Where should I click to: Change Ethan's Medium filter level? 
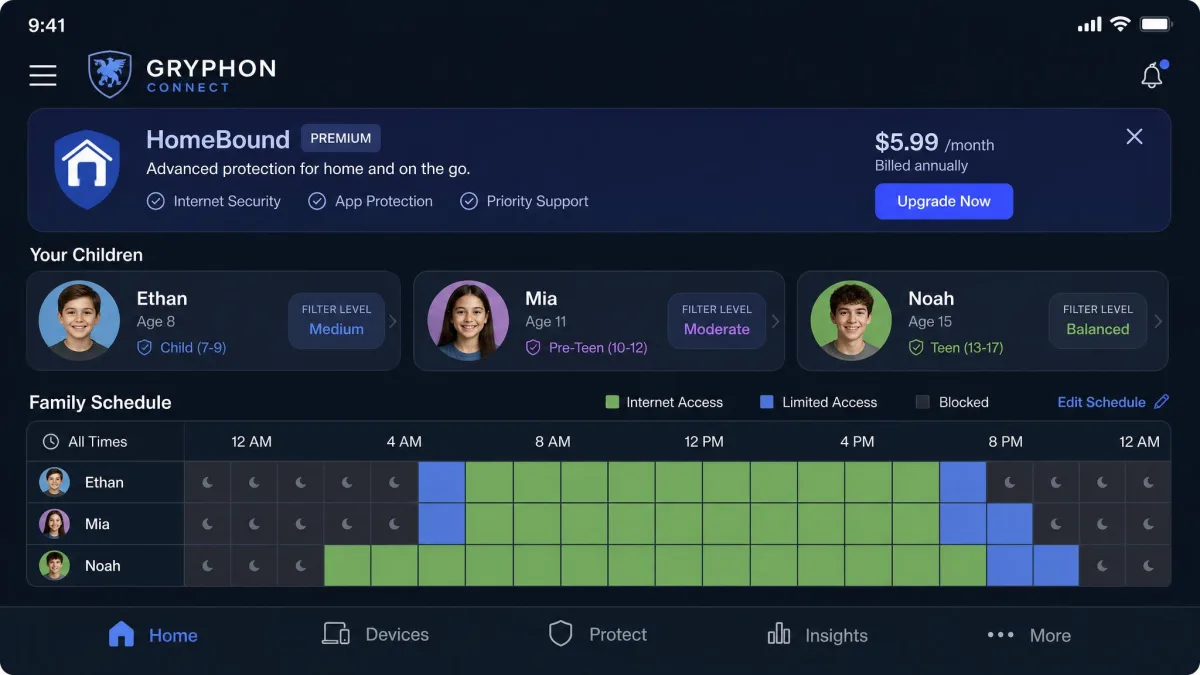[x=336, y=321]
